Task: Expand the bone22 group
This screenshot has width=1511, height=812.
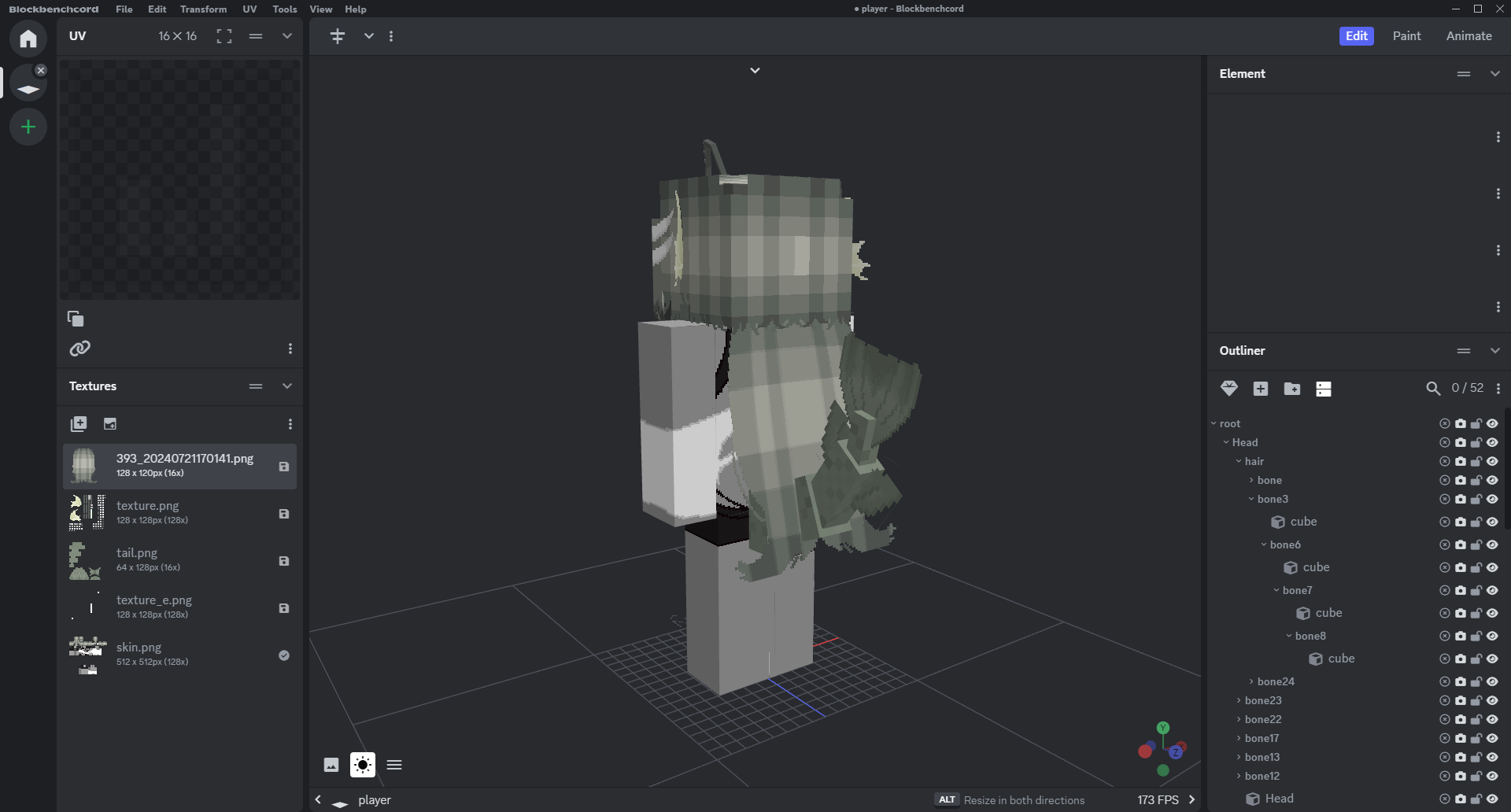Action: [1239, 719]
